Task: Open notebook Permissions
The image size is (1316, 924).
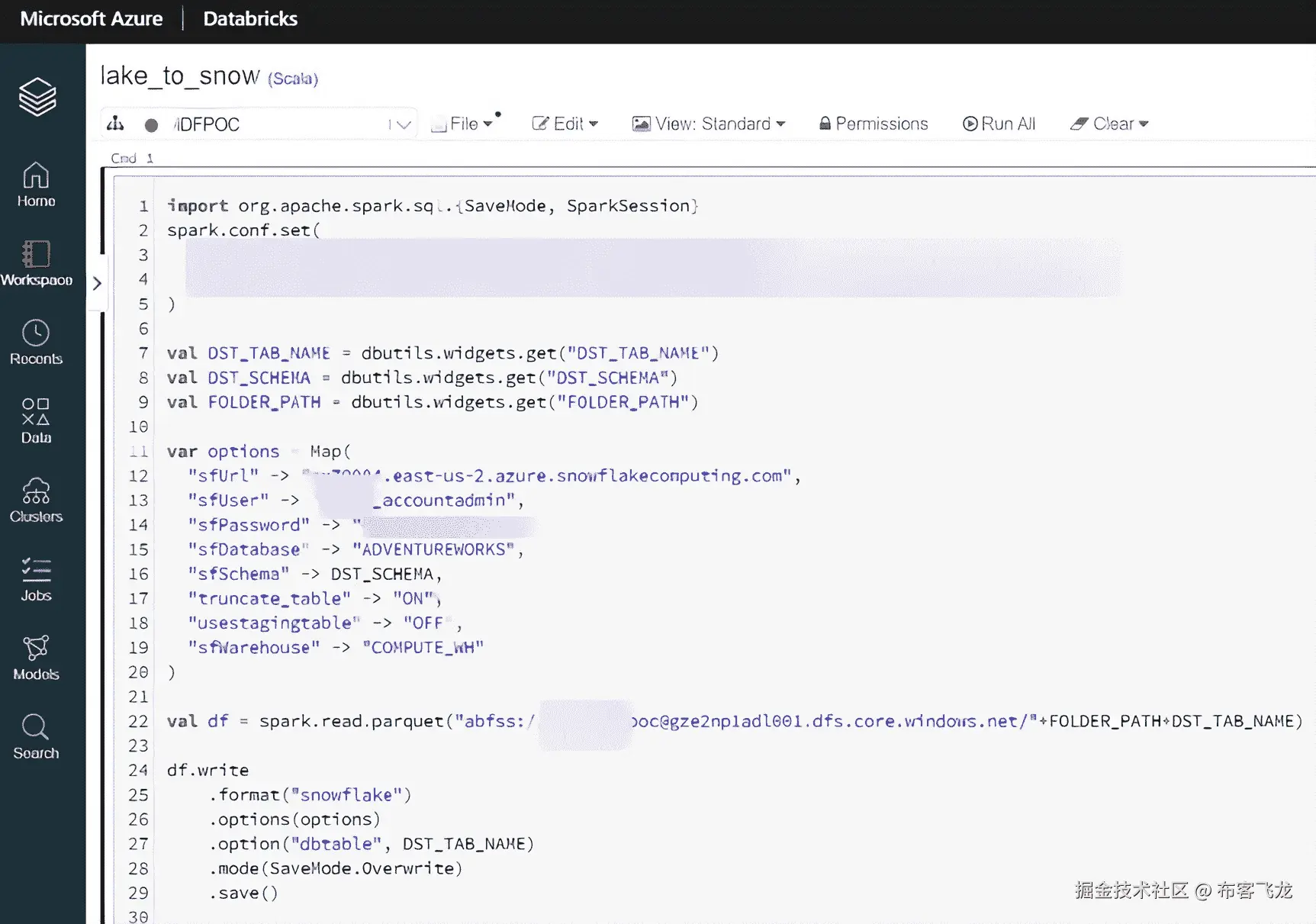Action: tap(874, 124)
